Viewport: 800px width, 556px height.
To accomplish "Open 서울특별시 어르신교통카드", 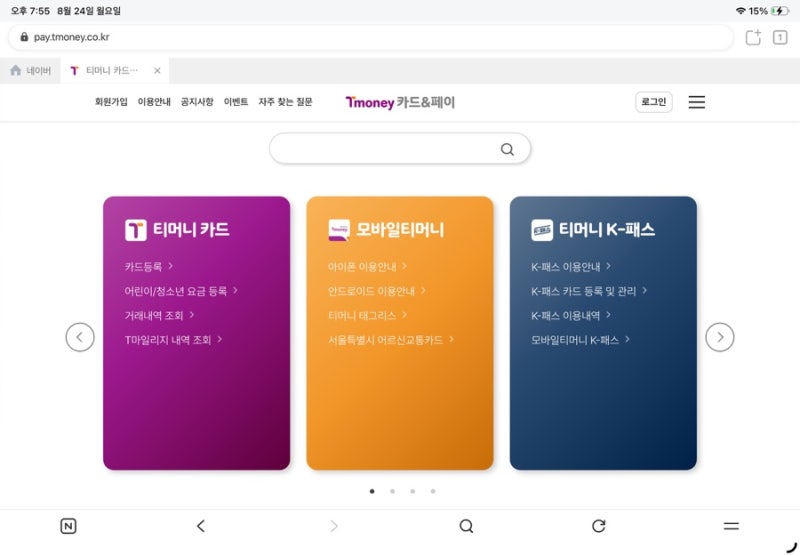I will coord(391,340).
